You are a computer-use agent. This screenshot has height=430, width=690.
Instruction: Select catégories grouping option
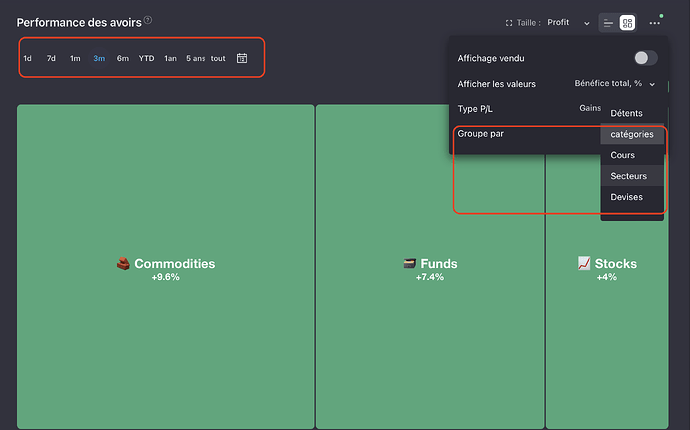click(x=631, y=134)
